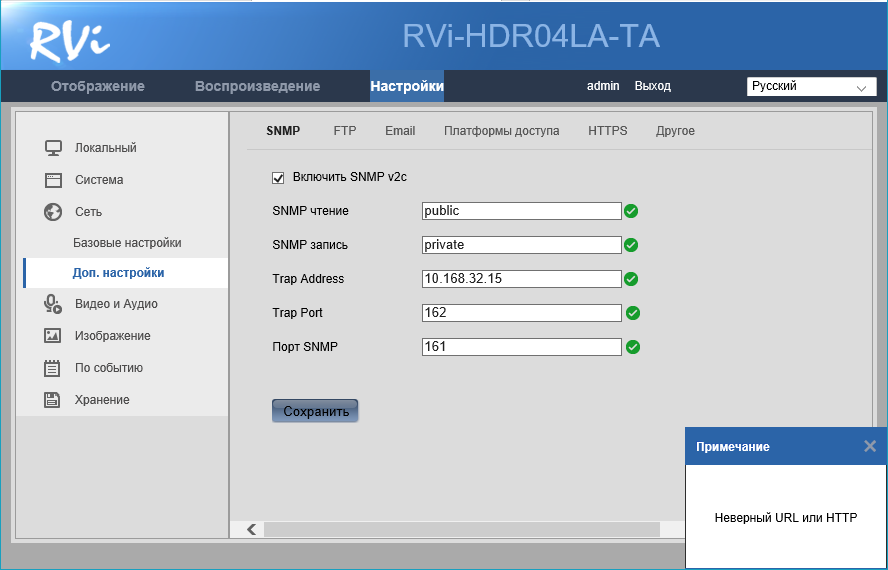Click the 'Неверный URL или HTTP' message
Viewport: 888px width, 570px height.
(x=785, y=517)
